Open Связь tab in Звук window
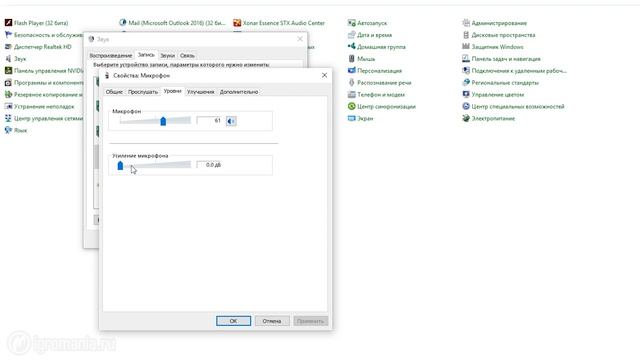This screenshot has width=640, height=360. pyautogui.click(x=187, y=56)
